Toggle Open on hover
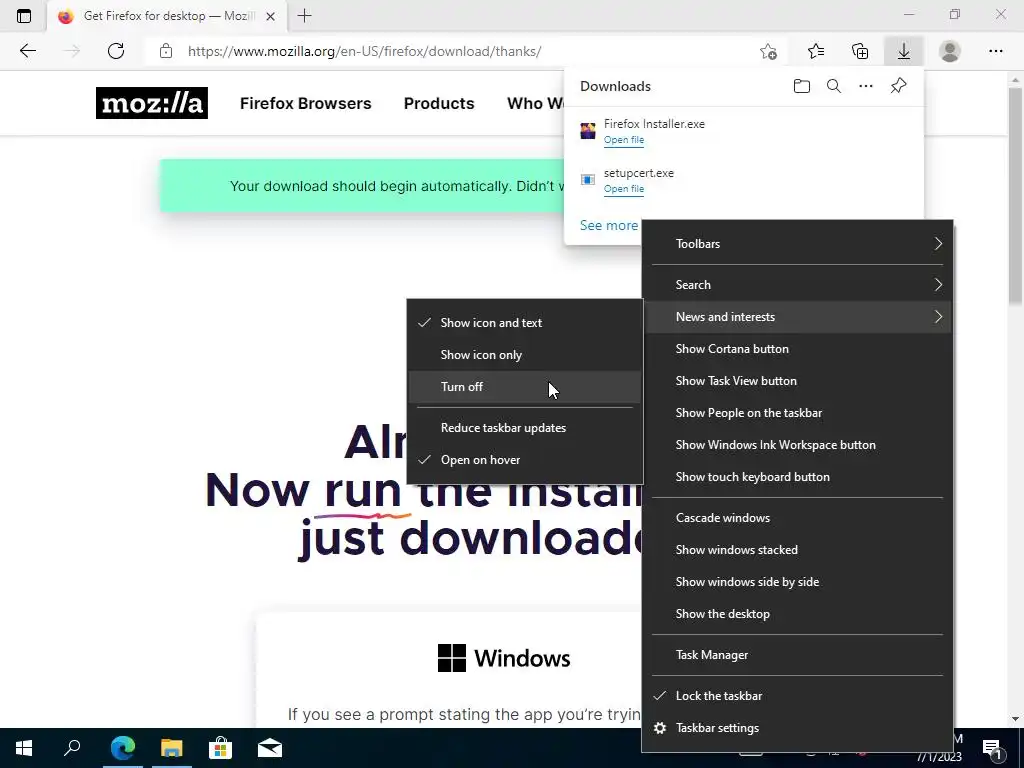Screen dimensions: 1024x768 [524, 460]
